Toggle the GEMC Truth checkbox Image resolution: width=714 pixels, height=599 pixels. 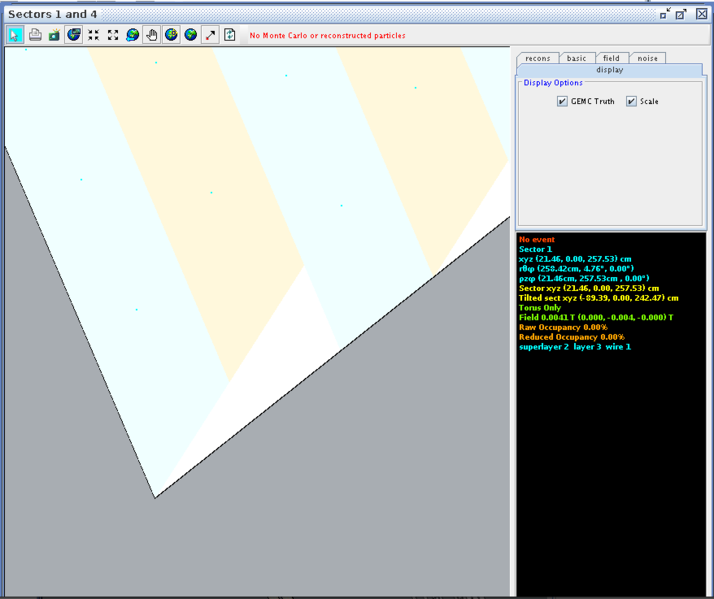562,101
